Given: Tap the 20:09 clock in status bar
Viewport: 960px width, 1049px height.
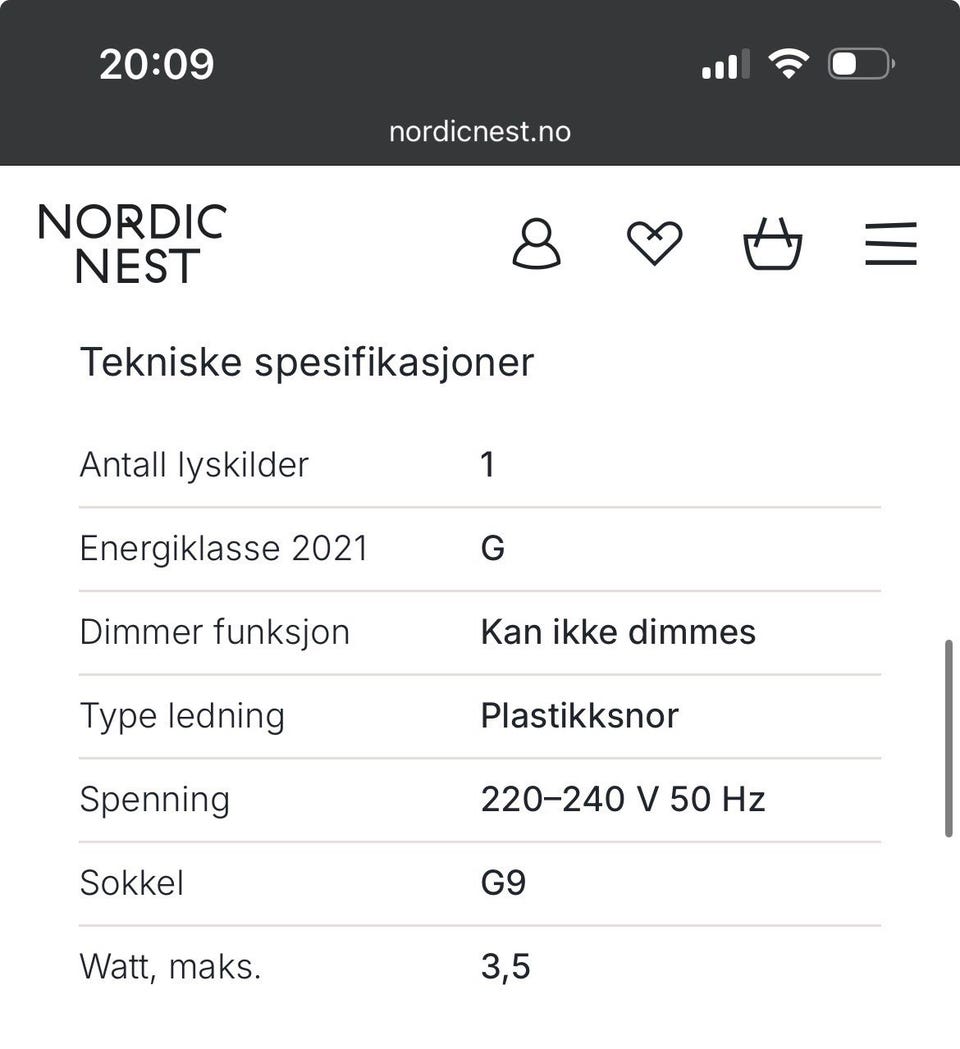Looking at the screenshot, I should pos(157,65).
